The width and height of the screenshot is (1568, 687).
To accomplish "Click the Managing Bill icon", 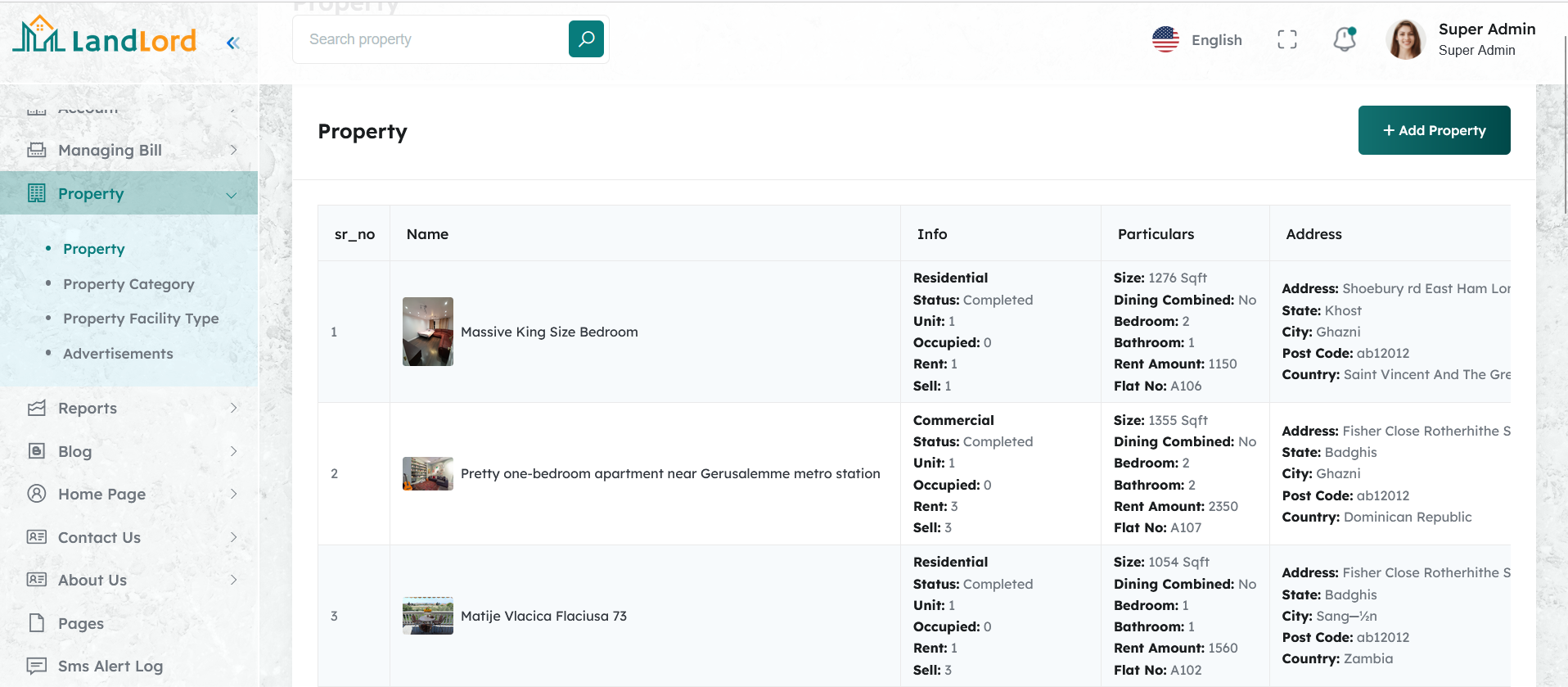I will tap(37, 150).
